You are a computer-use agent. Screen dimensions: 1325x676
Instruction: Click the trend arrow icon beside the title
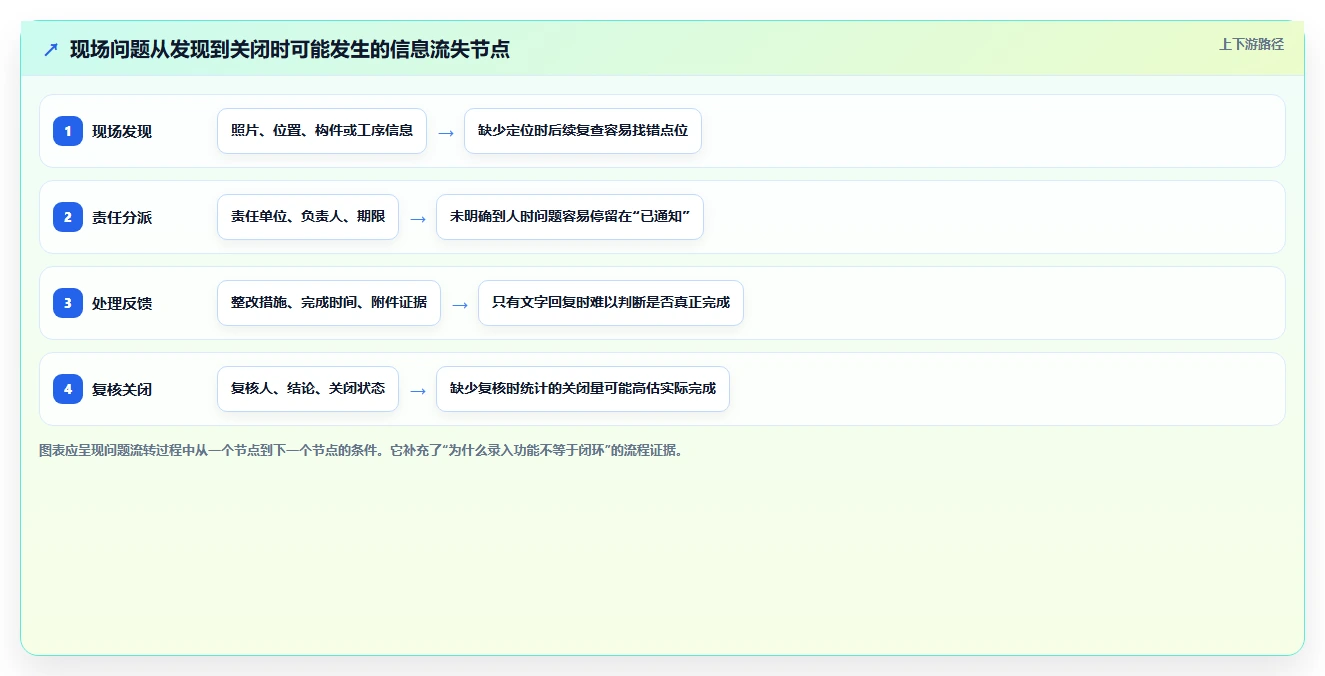click(x=51, y=49)
